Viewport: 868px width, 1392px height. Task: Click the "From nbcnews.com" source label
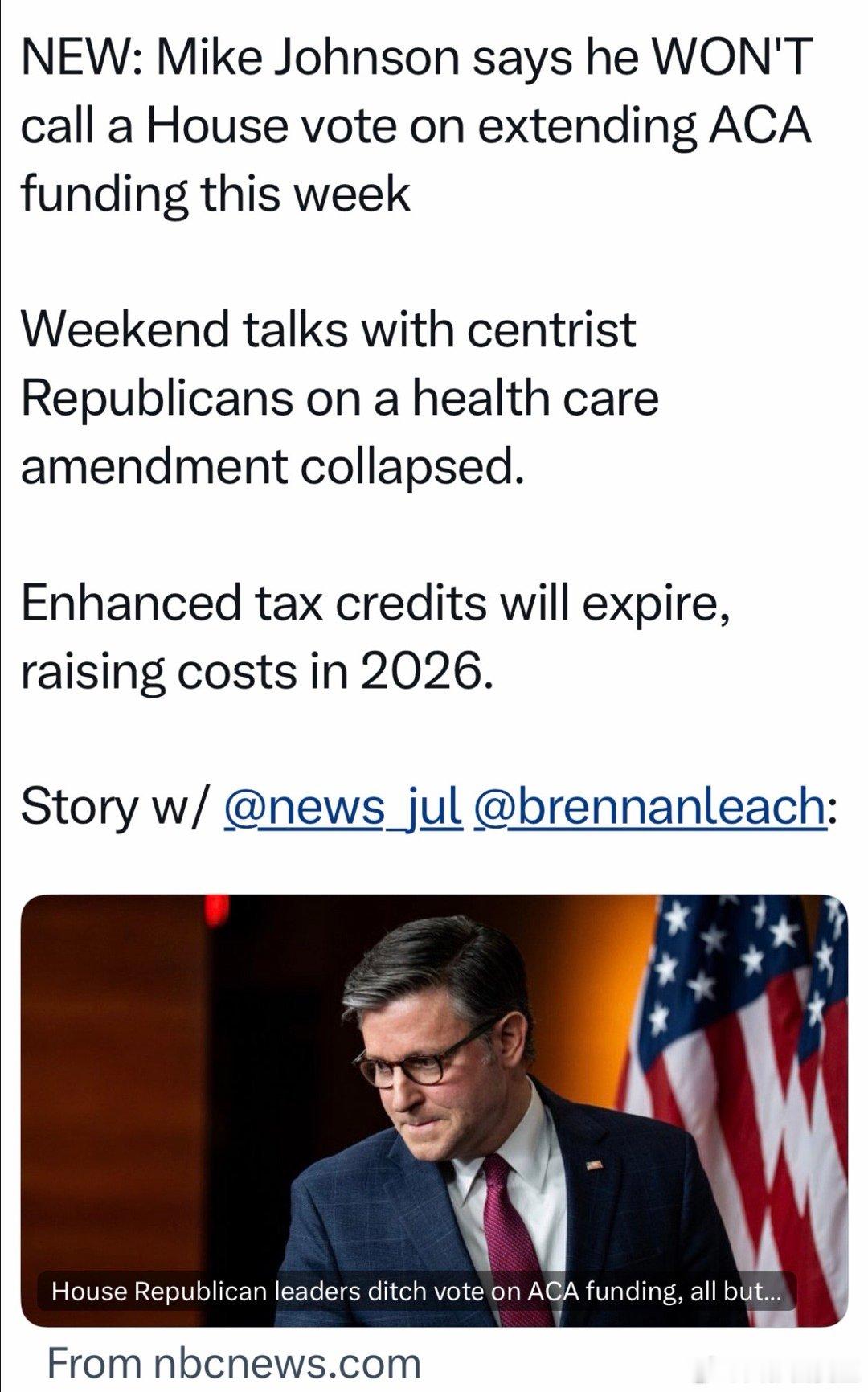(x=234, y=1363)
